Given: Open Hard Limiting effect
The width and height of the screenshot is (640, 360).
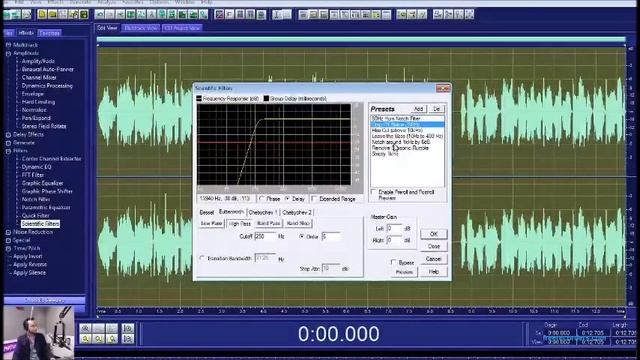Looking at the screenshot, I should coord(38,102).
